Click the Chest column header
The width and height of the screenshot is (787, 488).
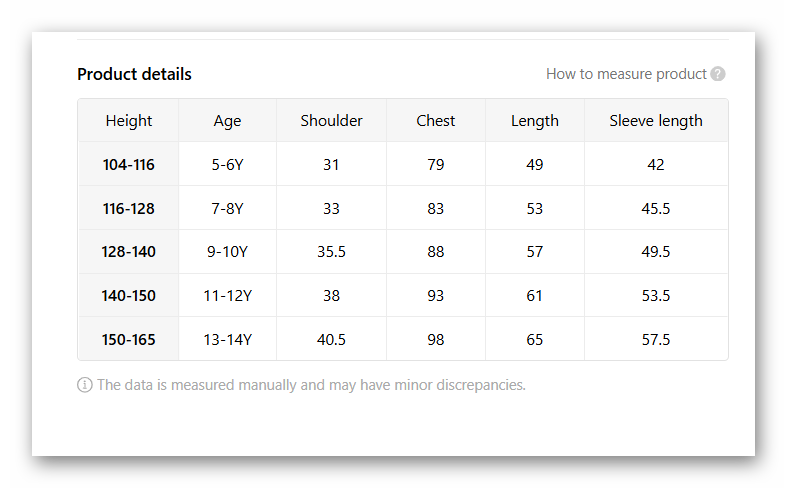[436, 121]
